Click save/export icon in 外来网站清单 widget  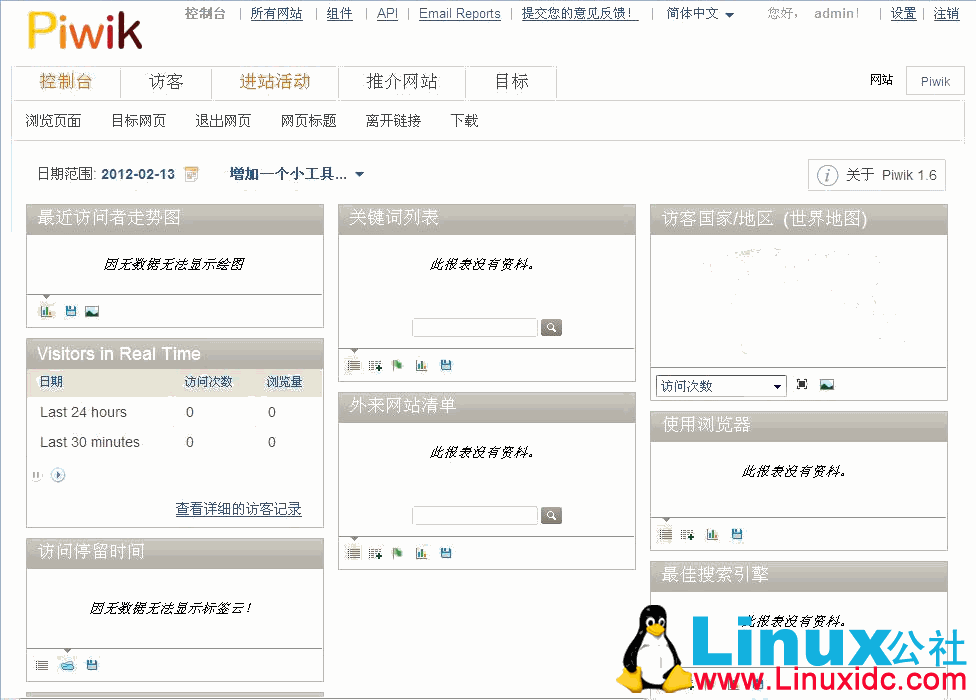click(446, 553)
